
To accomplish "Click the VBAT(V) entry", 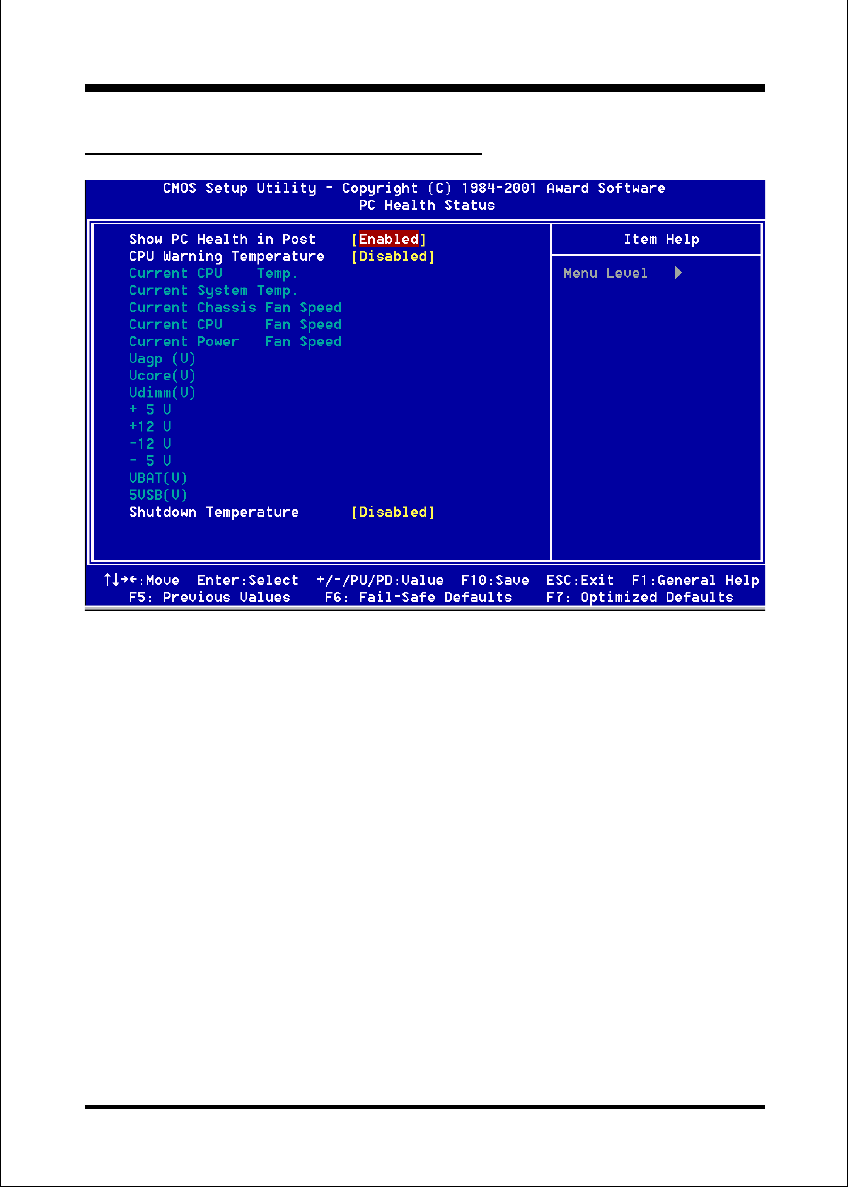I will point(158,478).
